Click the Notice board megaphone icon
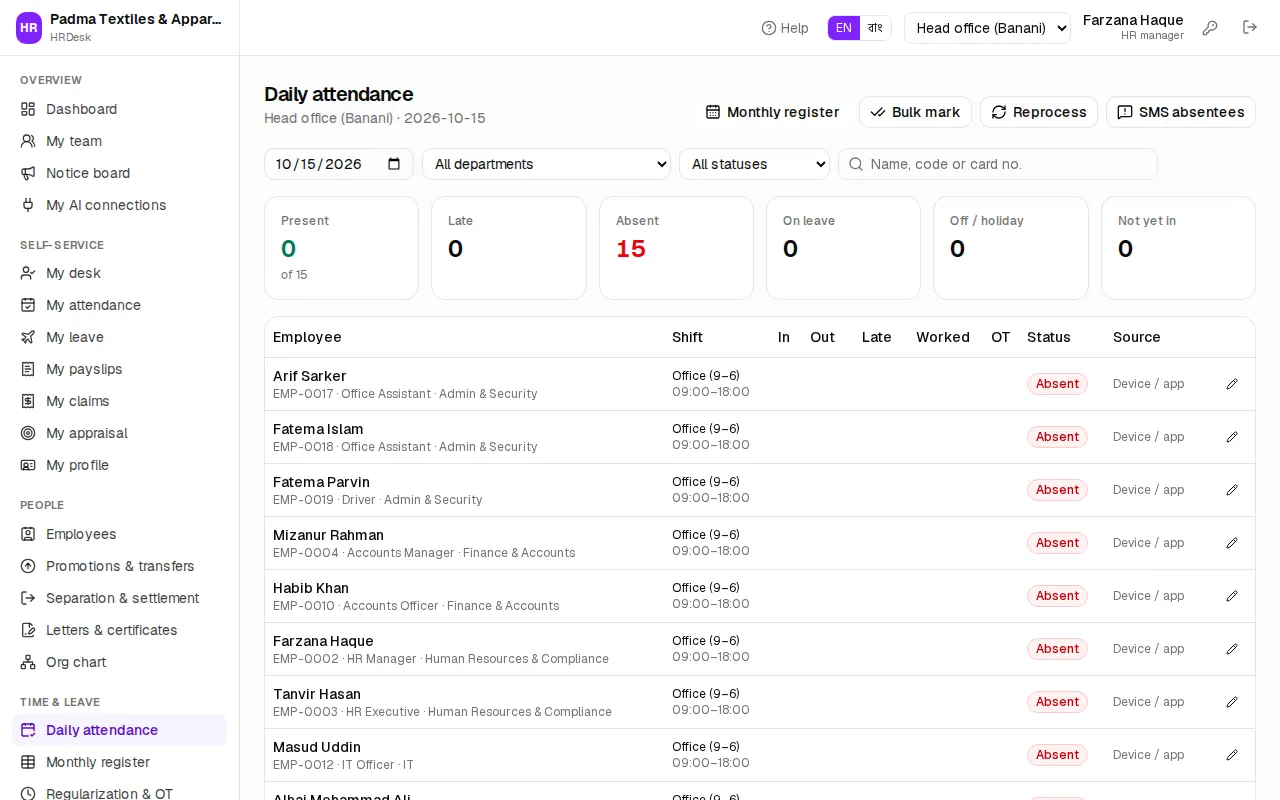Image resolution: width=1280 pixels, height=800 pixels. click(28, 173)
